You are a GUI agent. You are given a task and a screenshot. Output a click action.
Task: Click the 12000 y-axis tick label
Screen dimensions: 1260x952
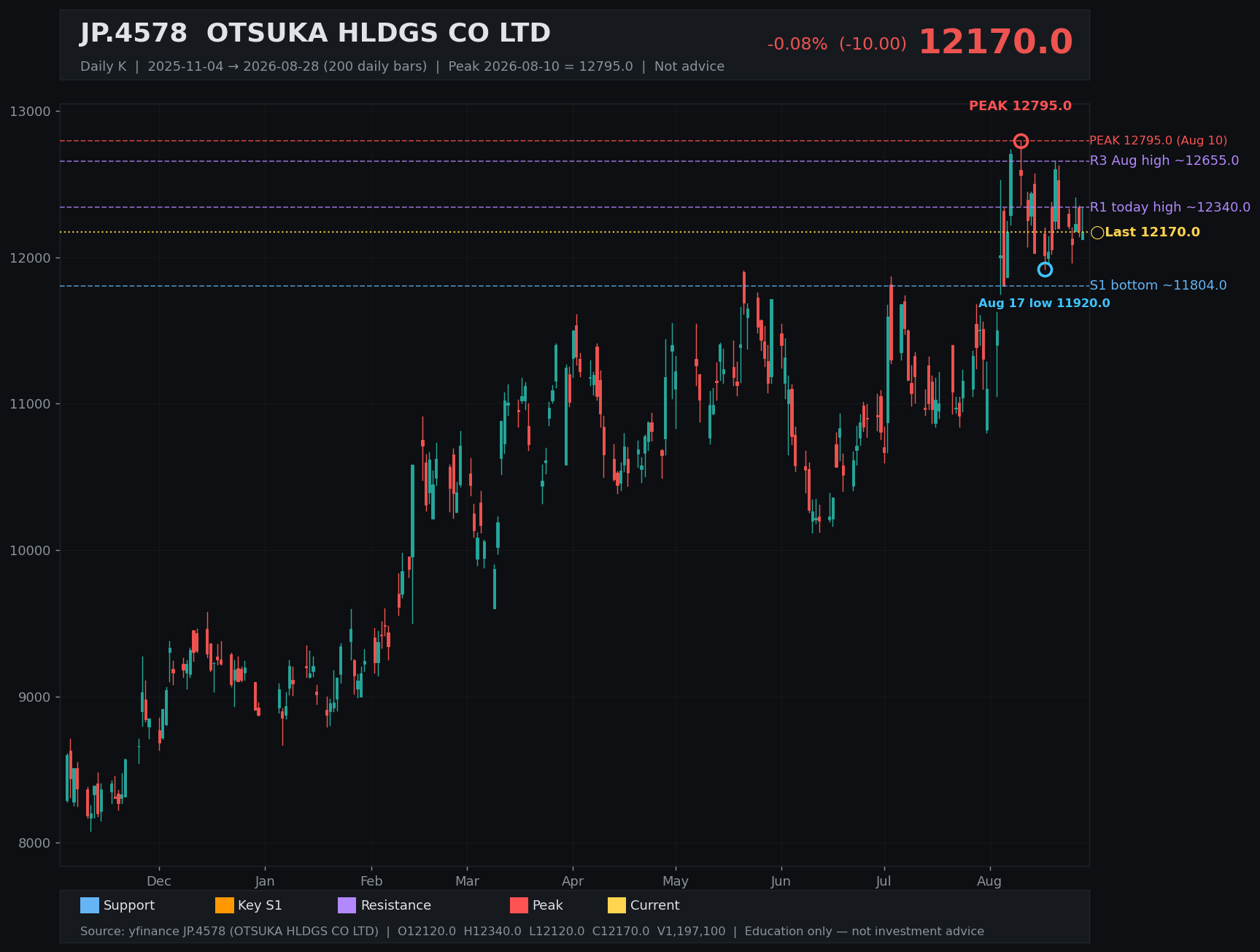pos(31,258)
